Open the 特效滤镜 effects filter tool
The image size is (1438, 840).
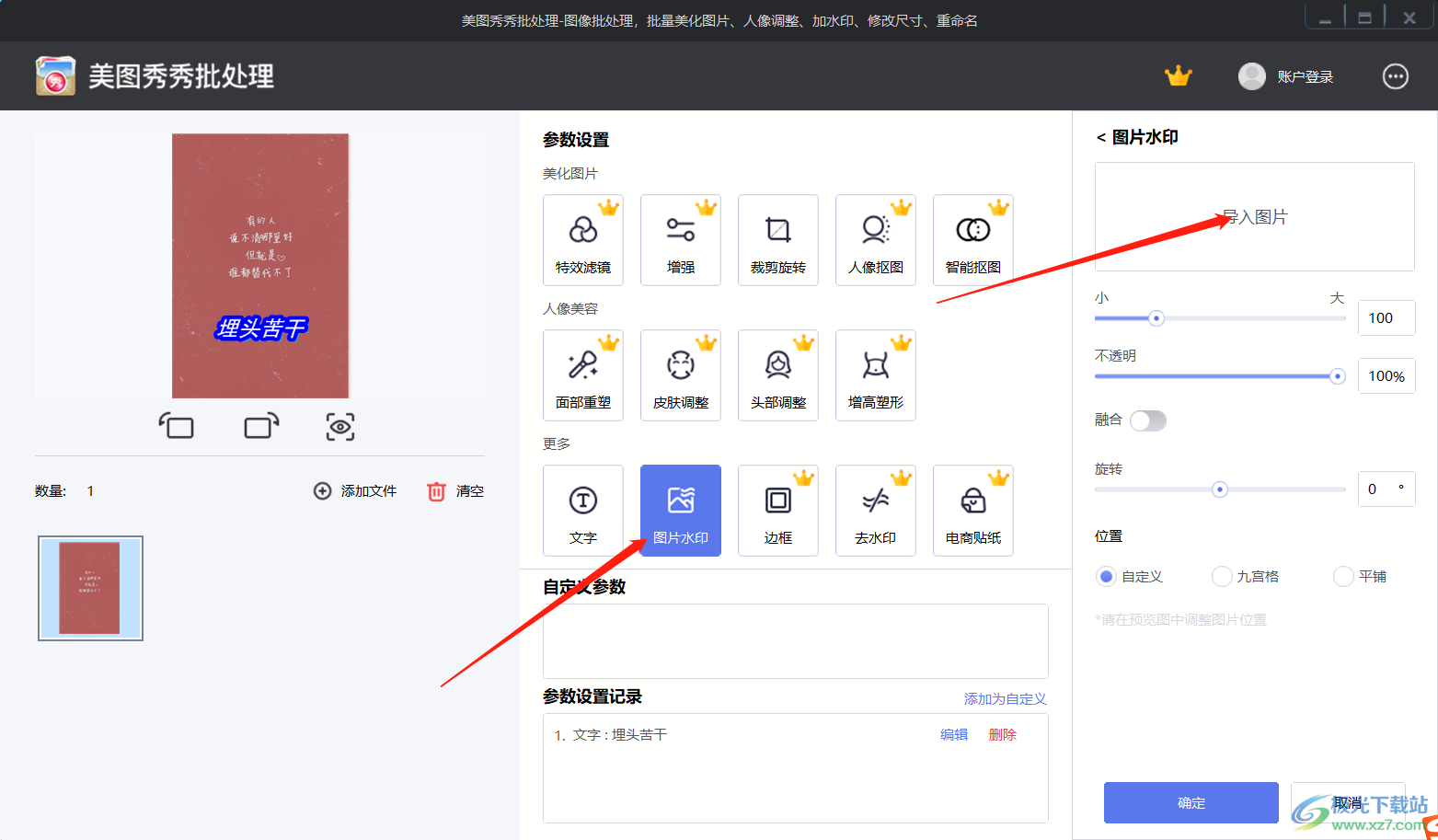click(583, 240)
